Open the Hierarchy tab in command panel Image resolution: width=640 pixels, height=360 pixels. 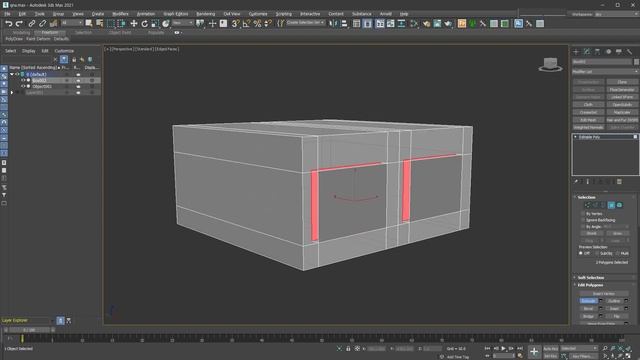(597, 51)
